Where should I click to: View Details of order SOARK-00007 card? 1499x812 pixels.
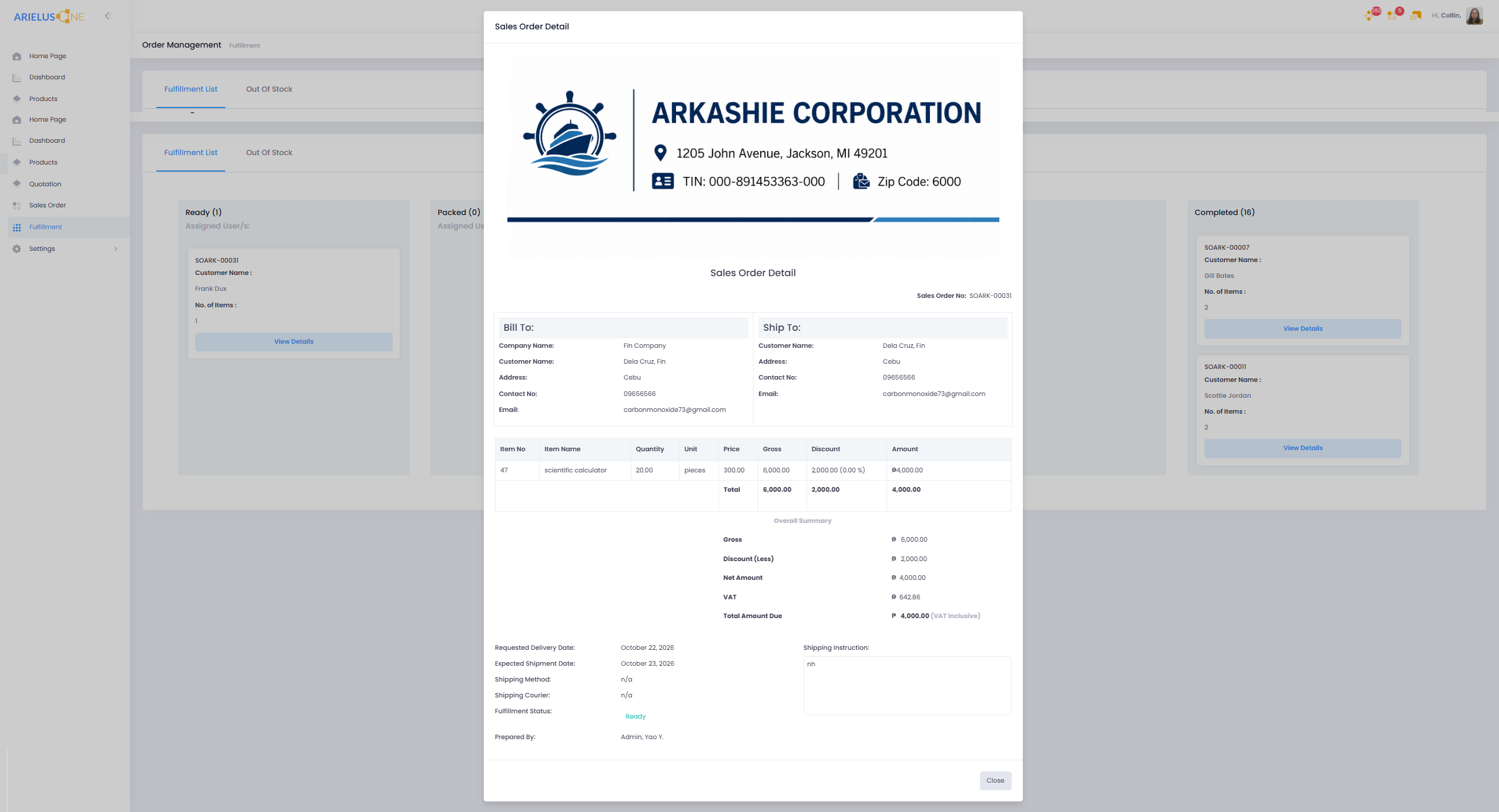pyautogui.click(x=1303, y=328)
